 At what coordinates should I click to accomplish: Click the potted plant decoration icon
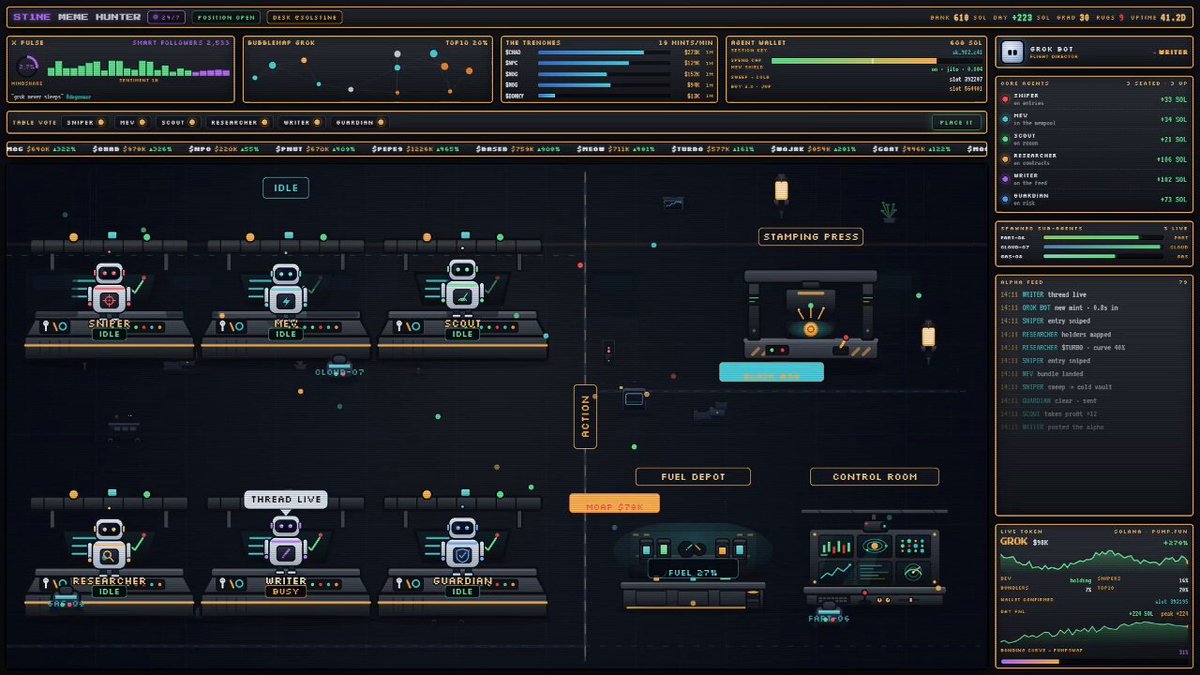(x=888, y=211)
